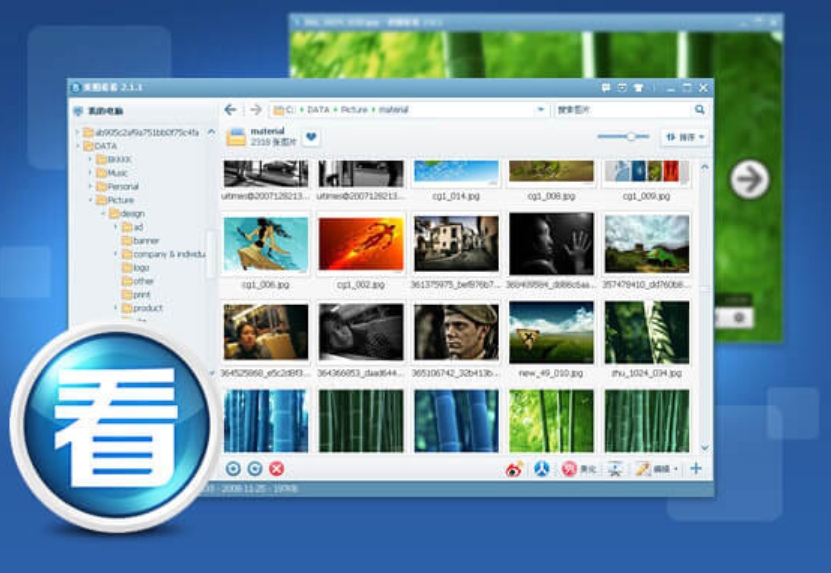Click material in the address breadcrumb
The height and width of the screenshot is (573, 831).
(393, 110)
